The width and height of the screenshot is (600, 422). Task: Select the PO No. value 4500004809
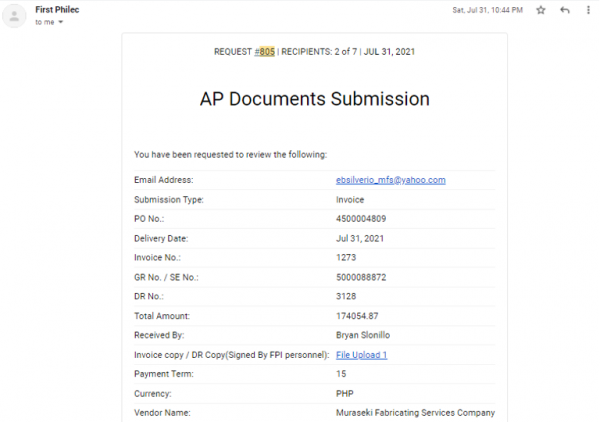coord(361,218)
